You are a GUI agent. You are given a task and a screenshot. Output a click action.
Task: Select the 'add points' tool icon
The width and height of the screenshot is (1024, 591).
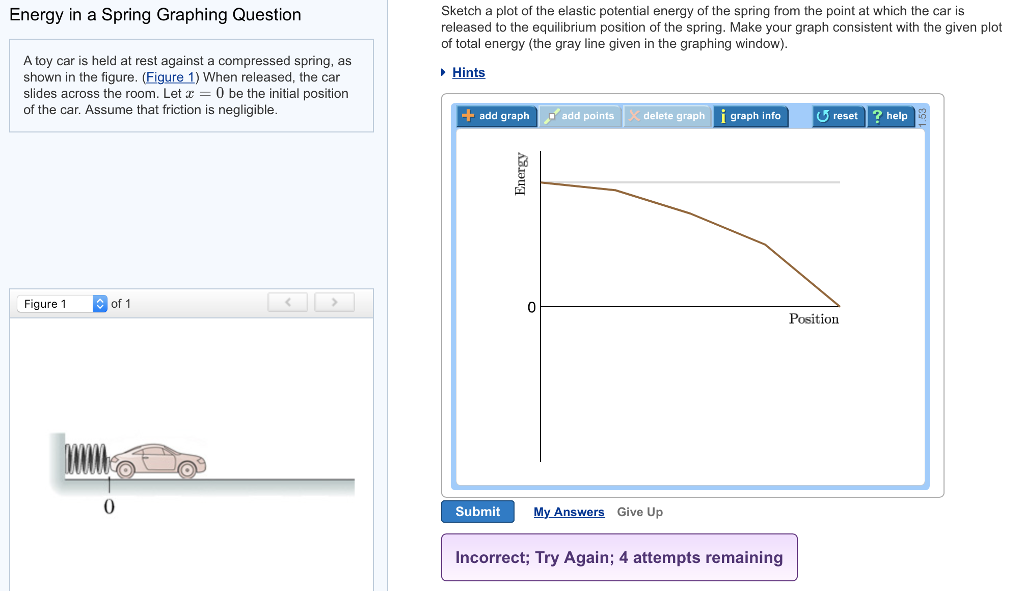[x=552, y=115]
